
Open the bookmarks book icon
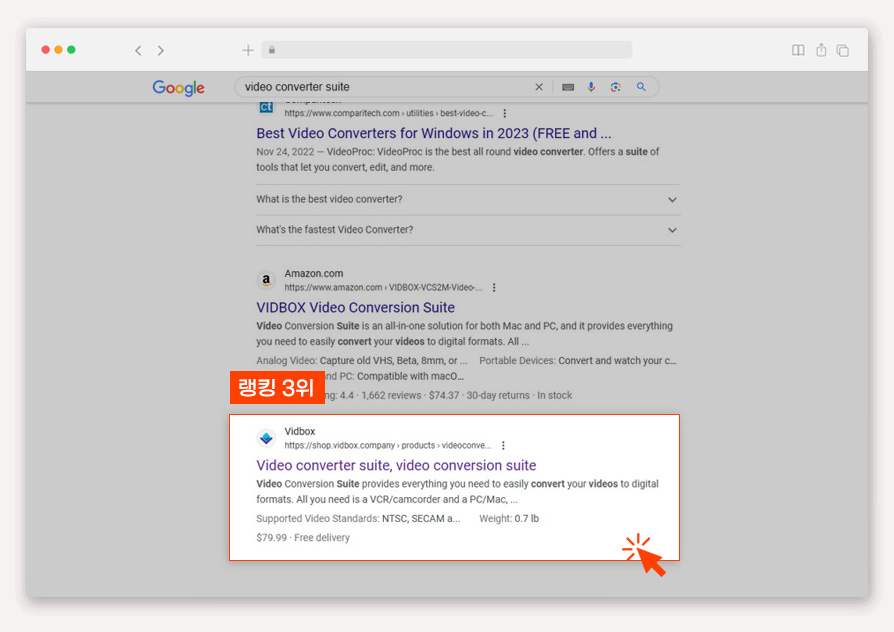798,50
